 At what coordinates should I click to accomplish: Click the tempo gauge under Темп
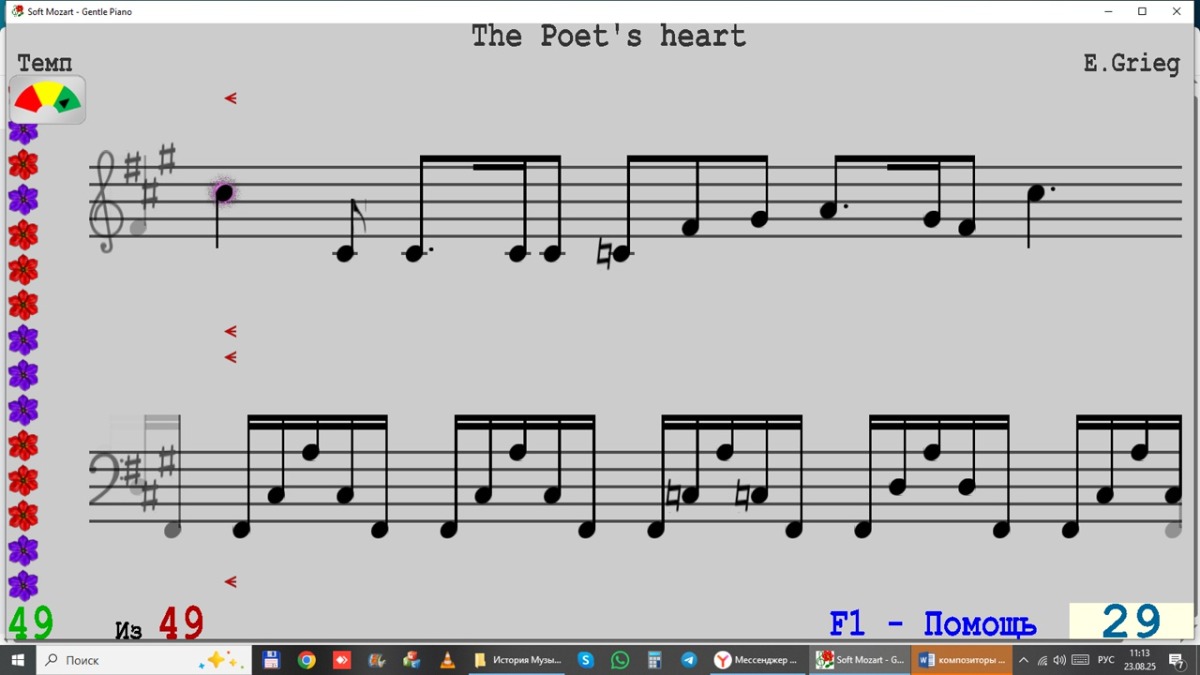point(47,100)
